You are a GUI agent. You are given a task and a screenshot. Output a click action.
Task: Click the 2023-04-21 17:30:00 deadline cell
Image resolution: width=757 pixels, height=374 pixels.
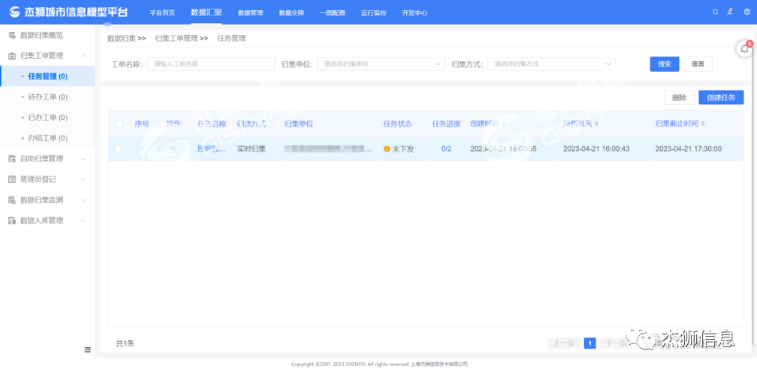(x=688, y=149)
